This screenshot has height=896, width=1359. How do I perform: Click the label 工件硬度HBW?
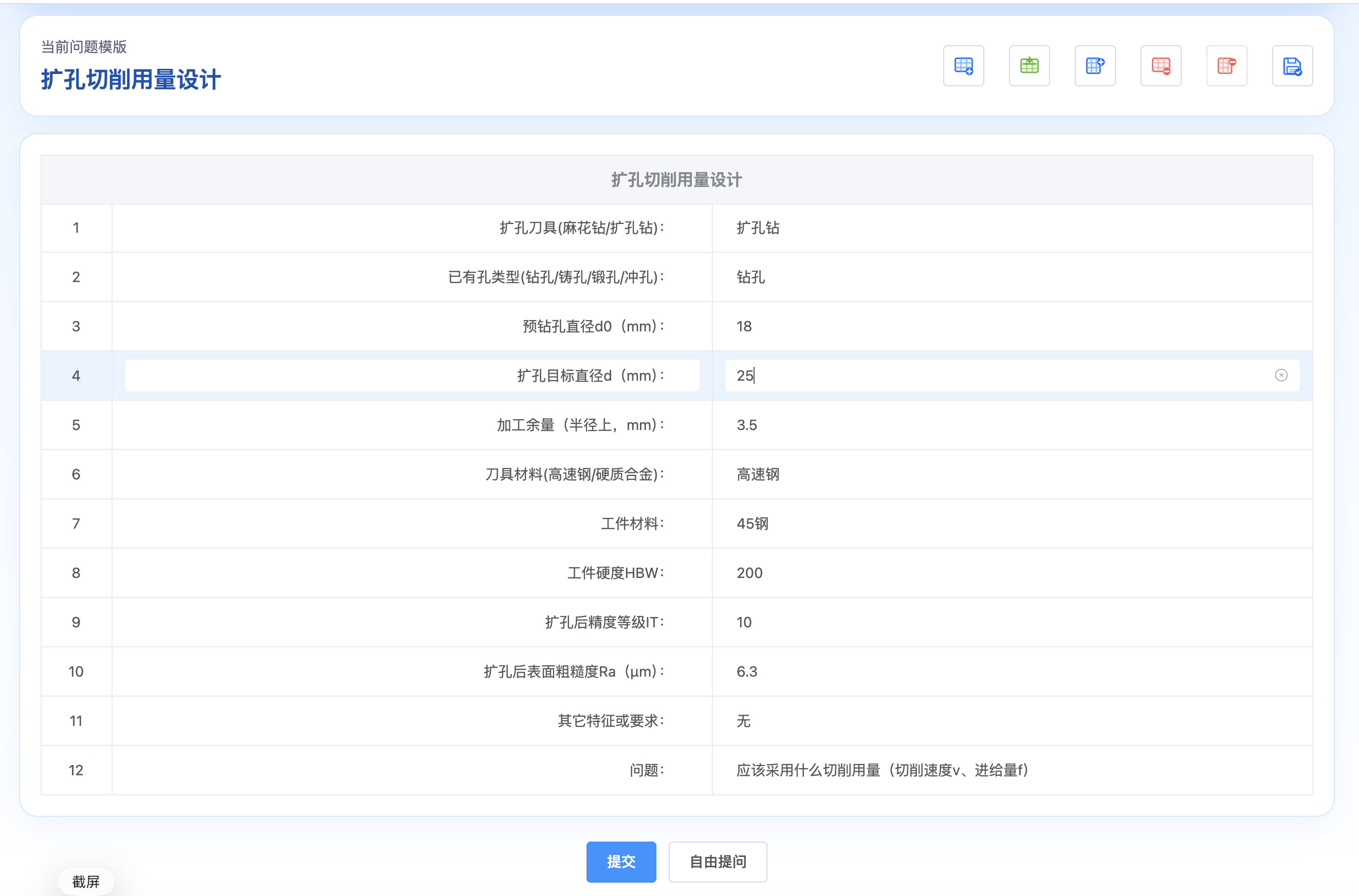pos(616,572)
